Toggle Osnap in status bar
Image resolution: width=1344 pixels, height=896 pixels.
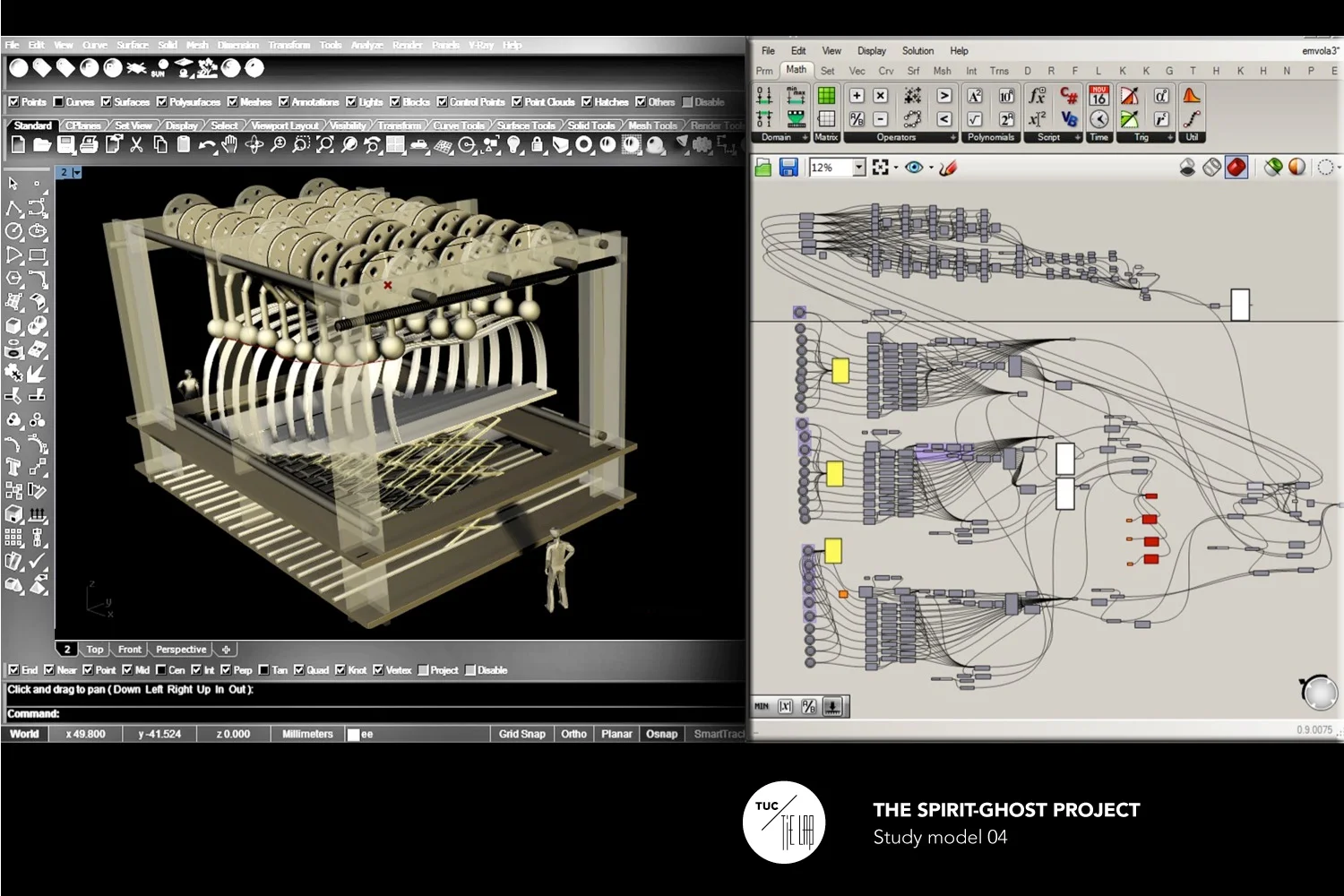(661, 734)
